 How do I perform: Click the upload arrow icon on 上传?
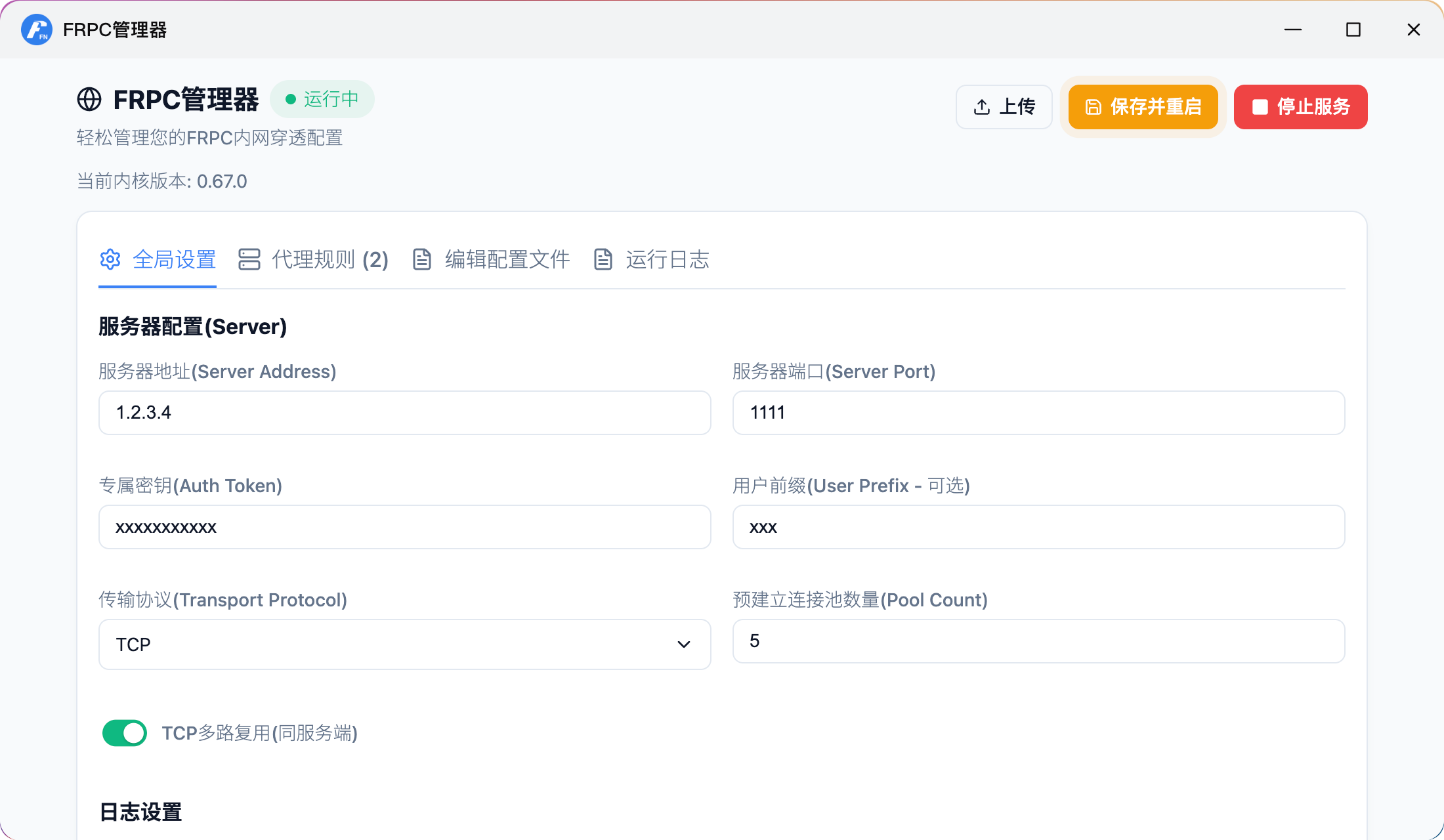pos(982,107)
